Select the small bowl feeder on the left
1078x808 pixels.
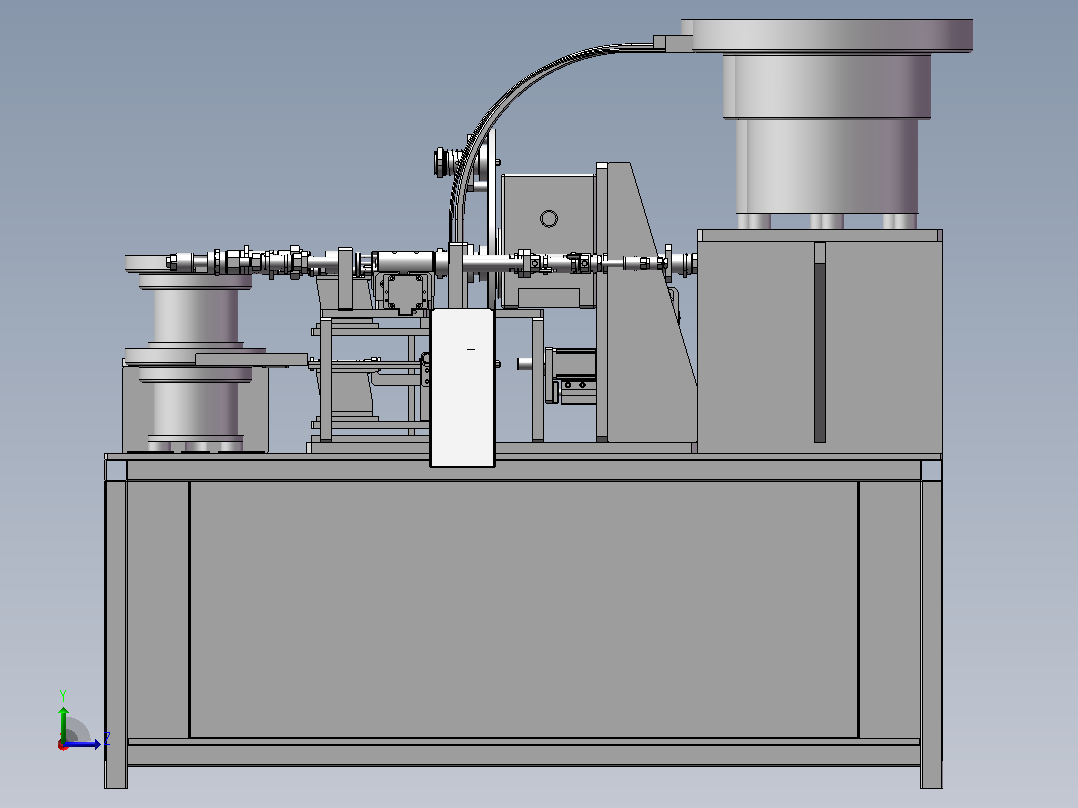coord(195,354)
